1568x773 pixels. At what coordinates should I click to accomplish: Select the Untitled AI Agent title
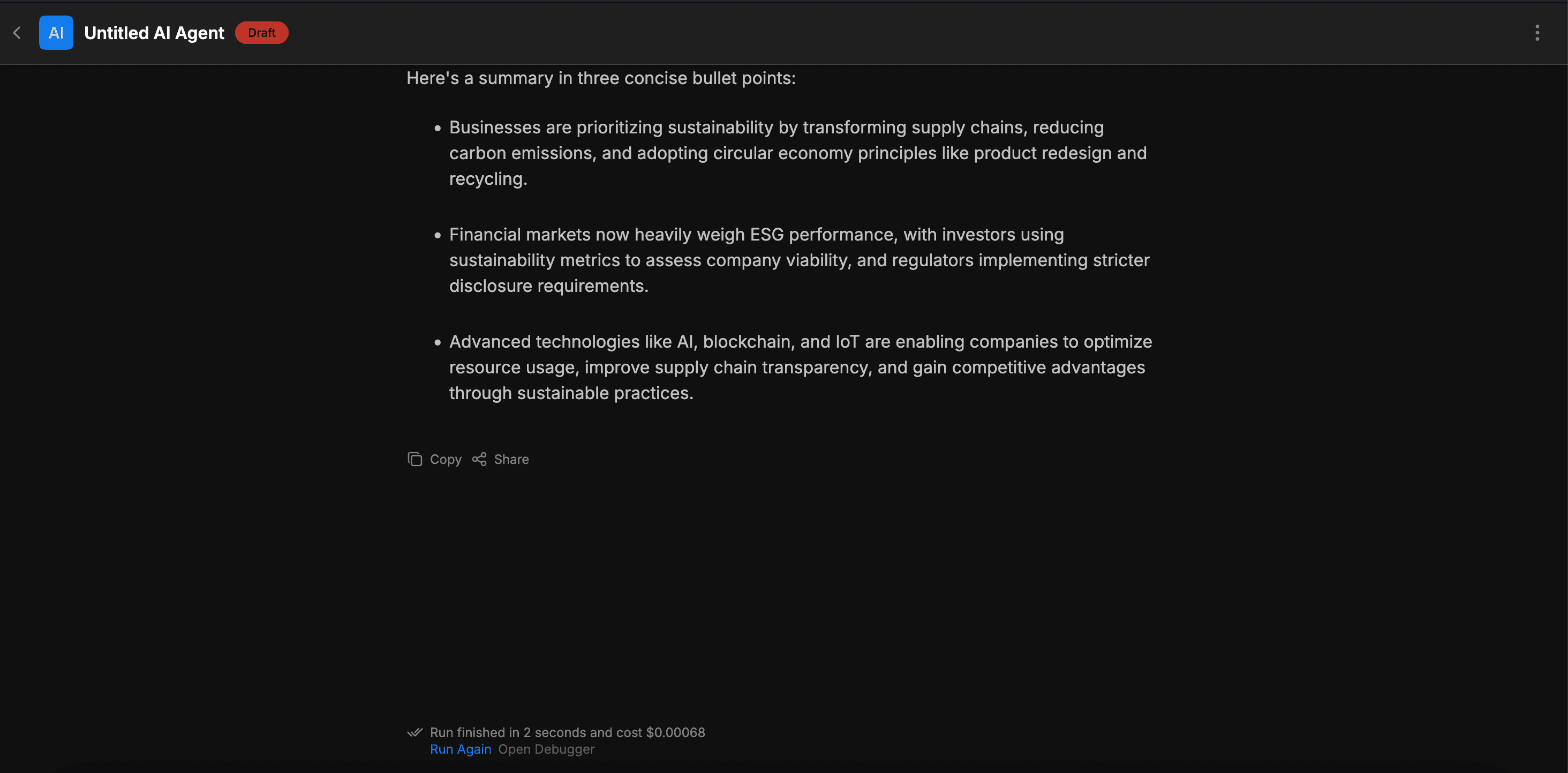[x=154, y=33]
